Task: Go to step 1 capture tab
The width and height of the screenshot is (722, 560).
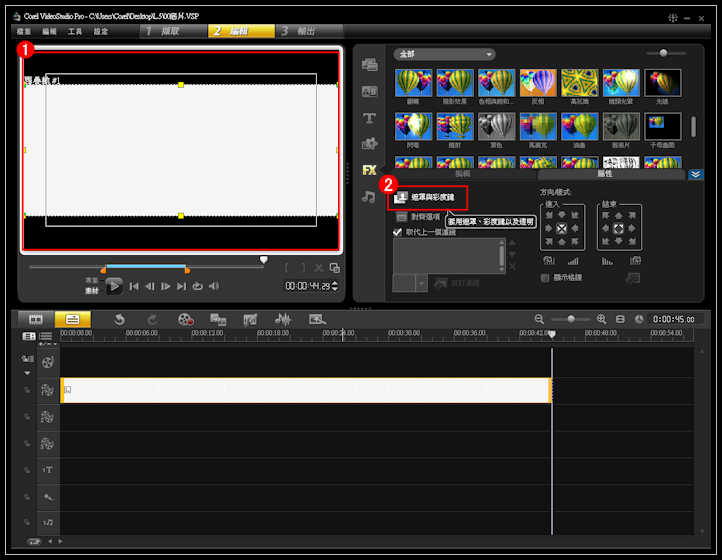Action: pos(173,31)
